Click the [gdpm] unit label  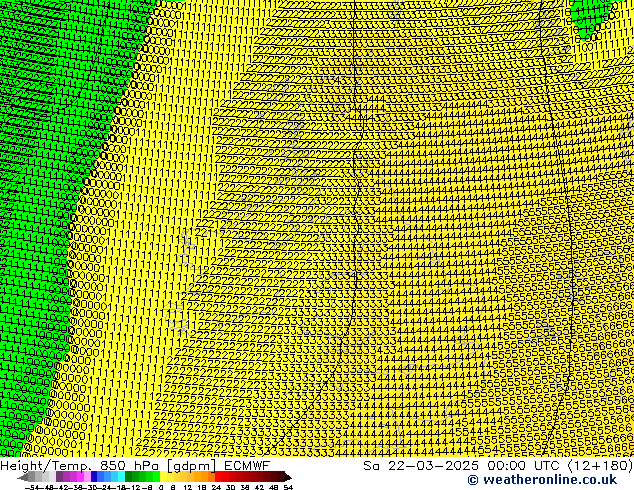[188, 465]
